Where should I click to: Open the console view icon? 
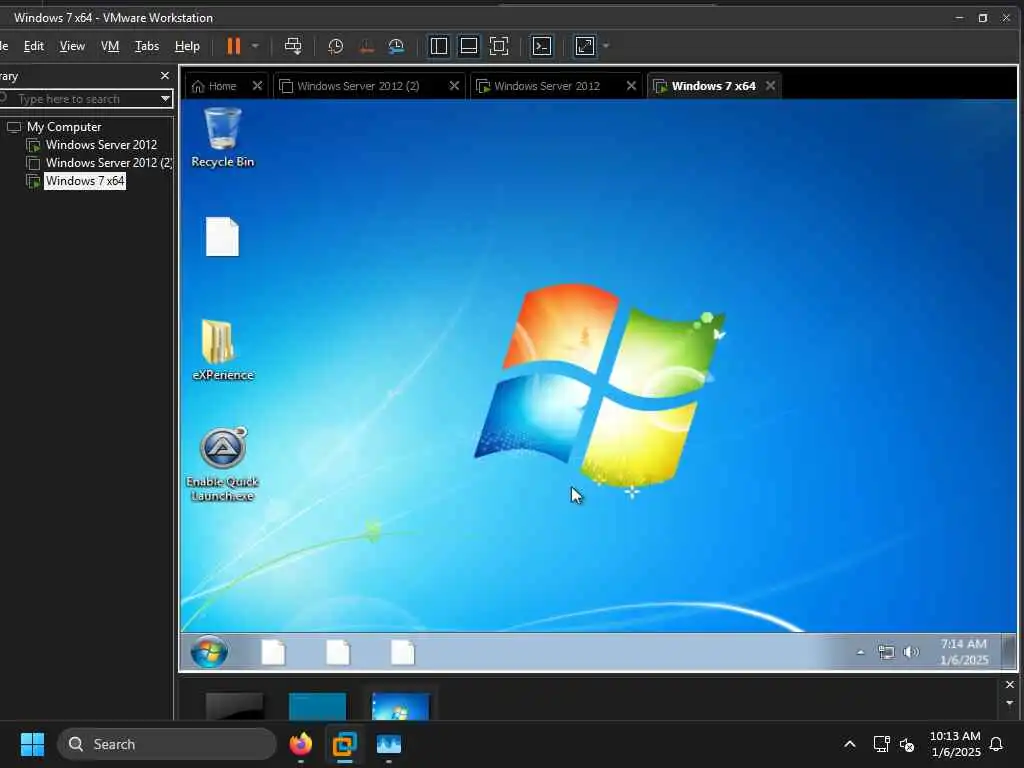[x=542, y=46]
